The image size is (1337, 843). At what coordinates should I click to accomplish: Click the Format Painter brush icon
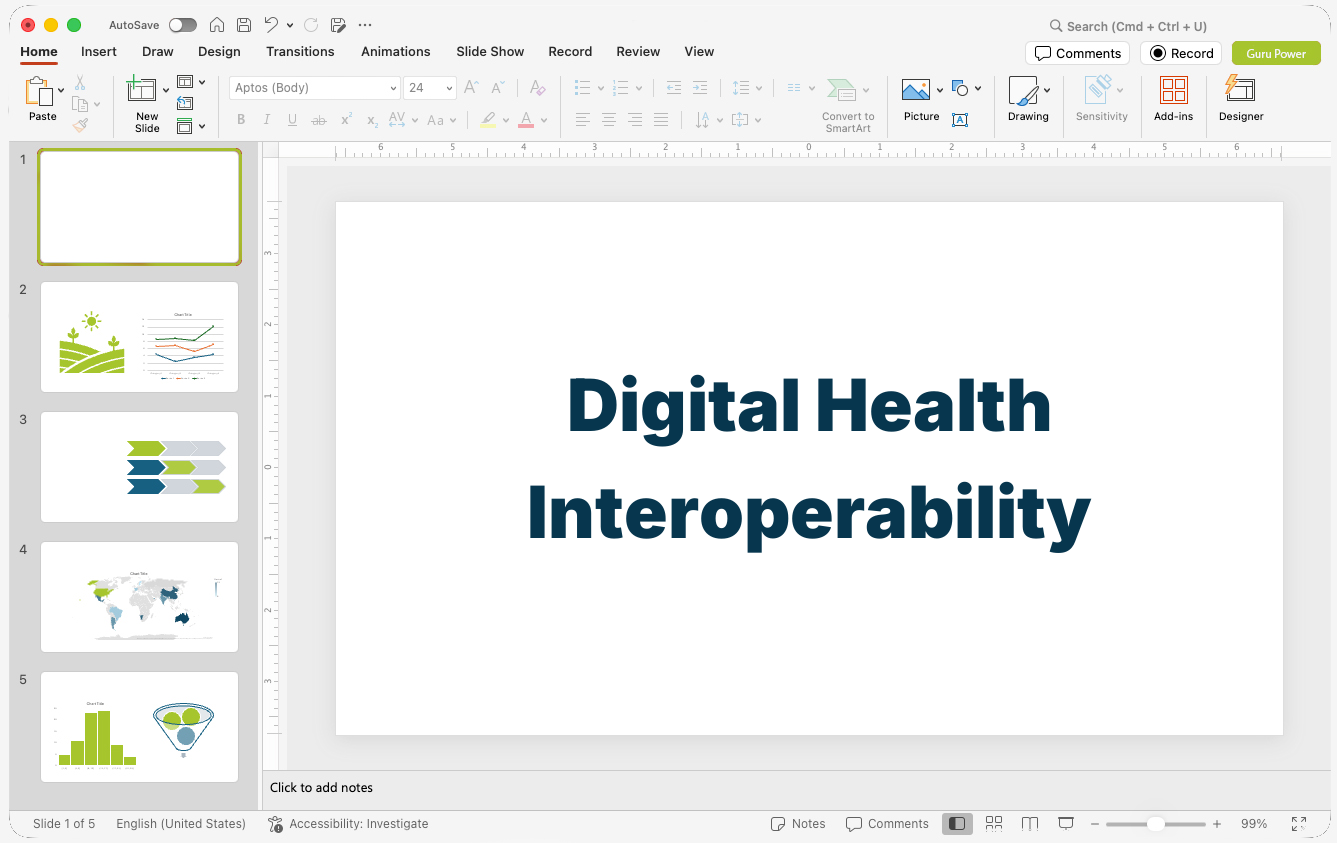point(80,125)
